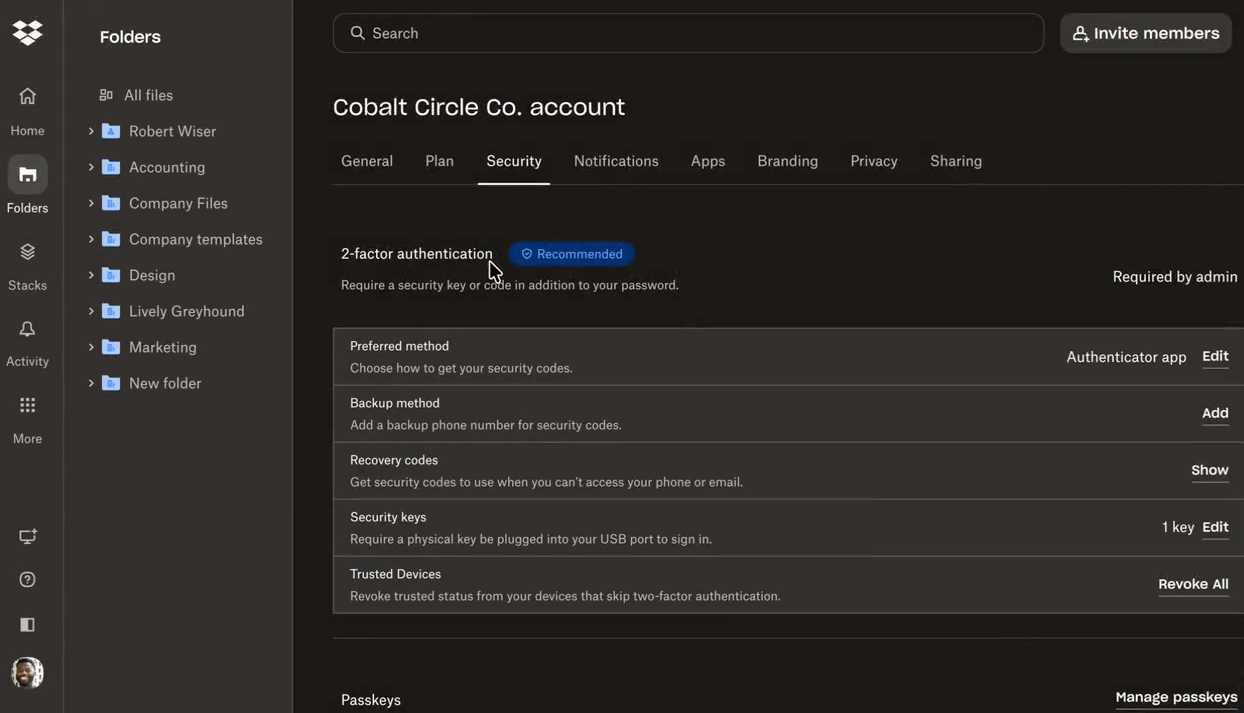
Task: Show Recovery codes
Action: tap(1210, 471)
